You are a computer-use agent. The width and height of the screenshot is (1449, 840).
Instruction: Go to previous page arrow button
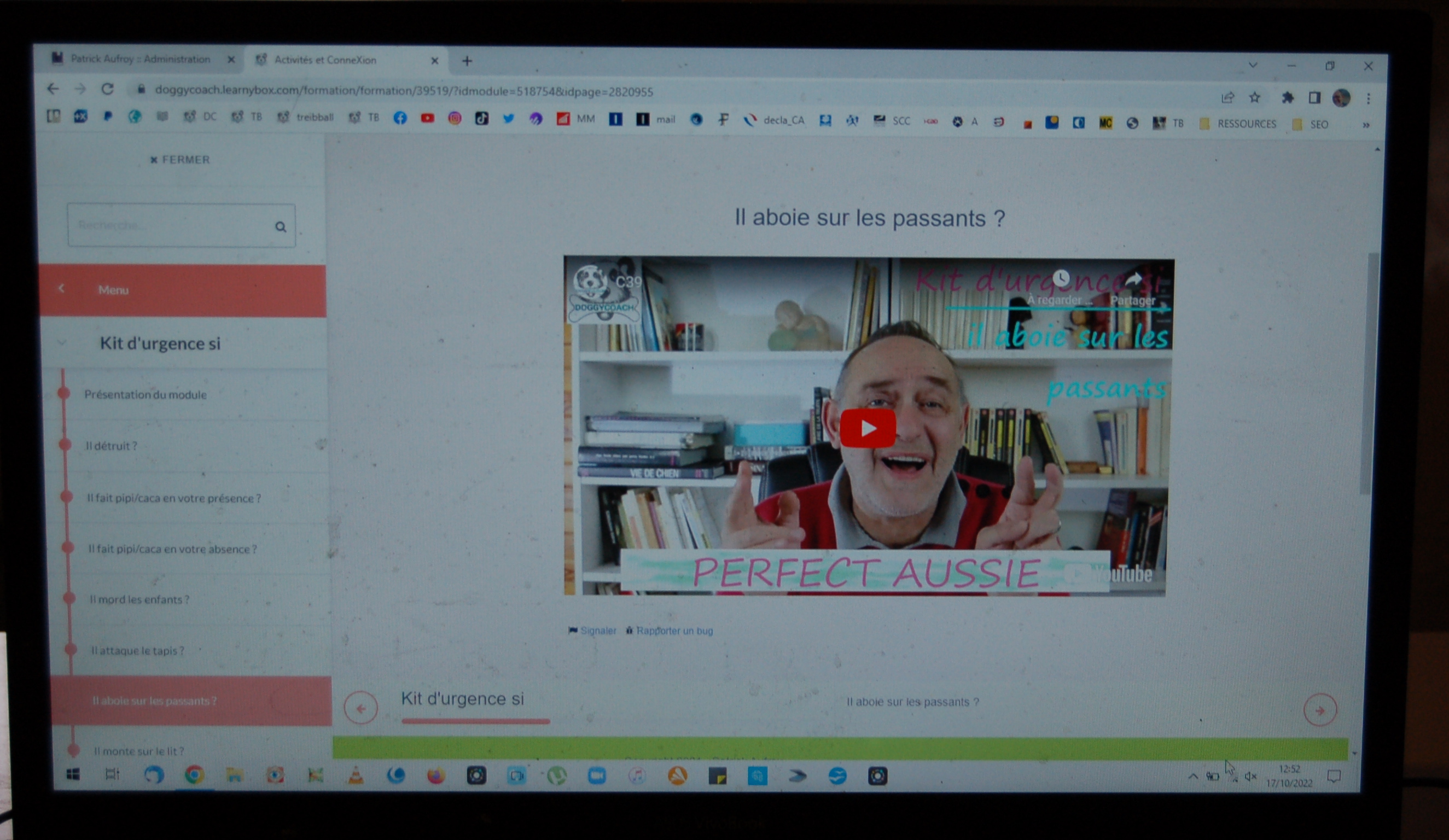pos(360,708)
